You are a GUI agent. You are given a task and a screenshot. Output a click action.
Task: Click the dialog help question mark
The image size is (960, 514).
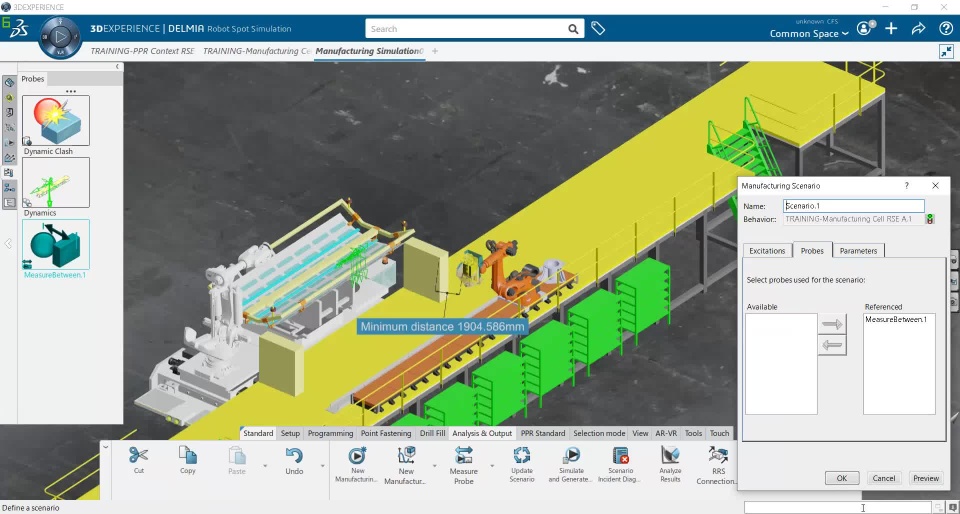point(907,185)
